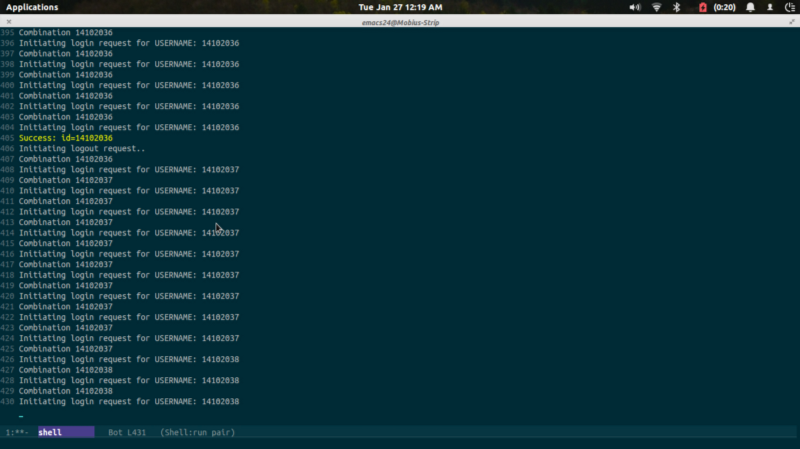Click the Bot L431 position indicator
This screenshot has height=449, width=800.
[127, 432]
